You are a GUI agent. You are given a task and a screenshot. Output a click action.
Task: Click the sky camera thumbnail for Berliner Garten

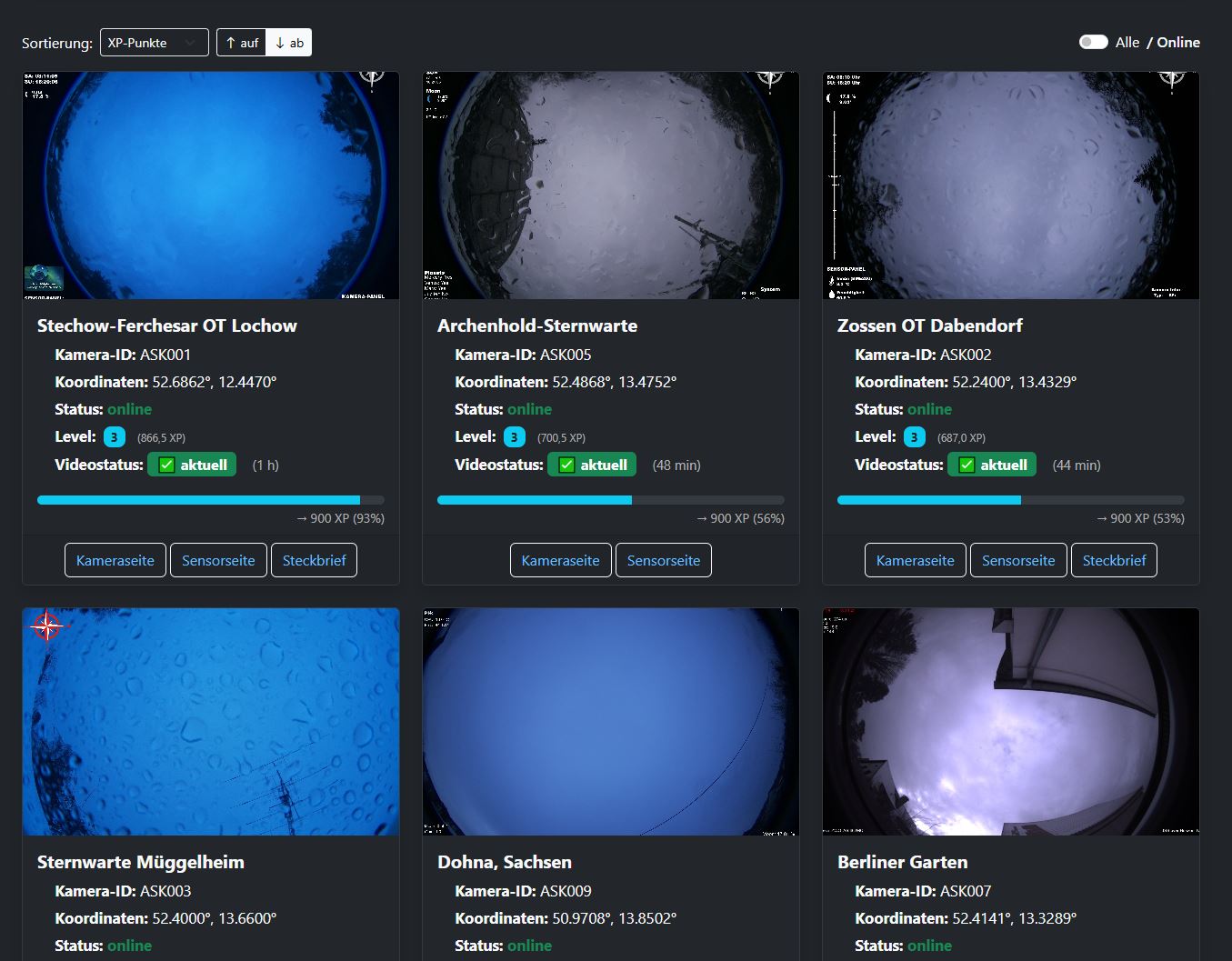click(1010, 721)
